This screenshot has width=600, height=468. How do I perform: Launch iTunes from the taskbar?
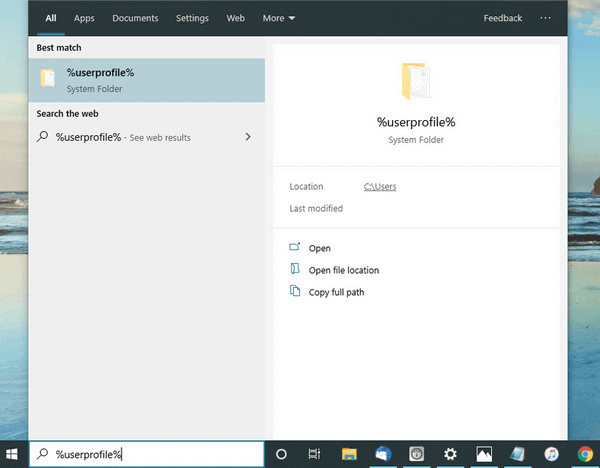point(551,454)
